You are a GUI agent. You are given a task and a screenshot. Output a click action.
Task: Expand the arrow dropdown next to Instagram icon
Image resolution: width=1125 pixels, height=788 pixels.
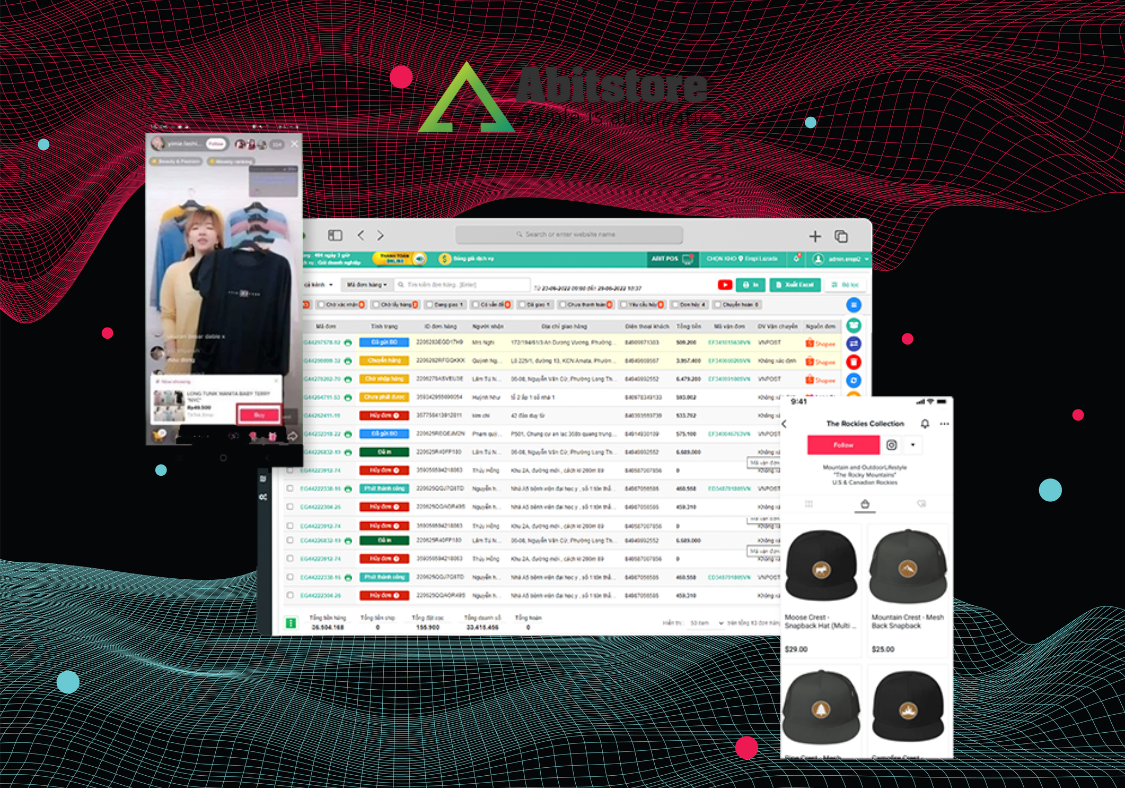913,445
